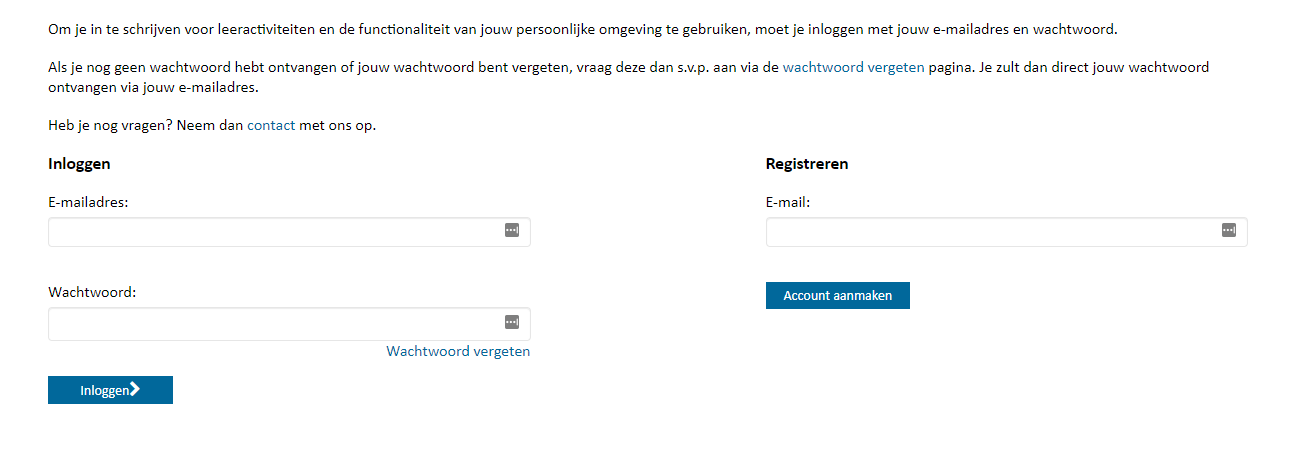Click the bold 'Inloggen' section heading
The height and width of the screenshot is (471, 1297).
tap(79, 164)
